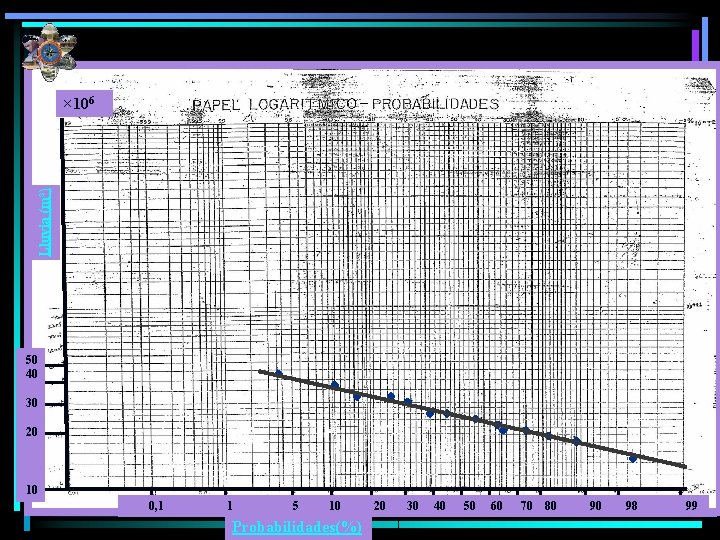Click the x-axis label 70
Image resolution: width=720 pixels, height=540 pixels.
[x=526, y=506]
